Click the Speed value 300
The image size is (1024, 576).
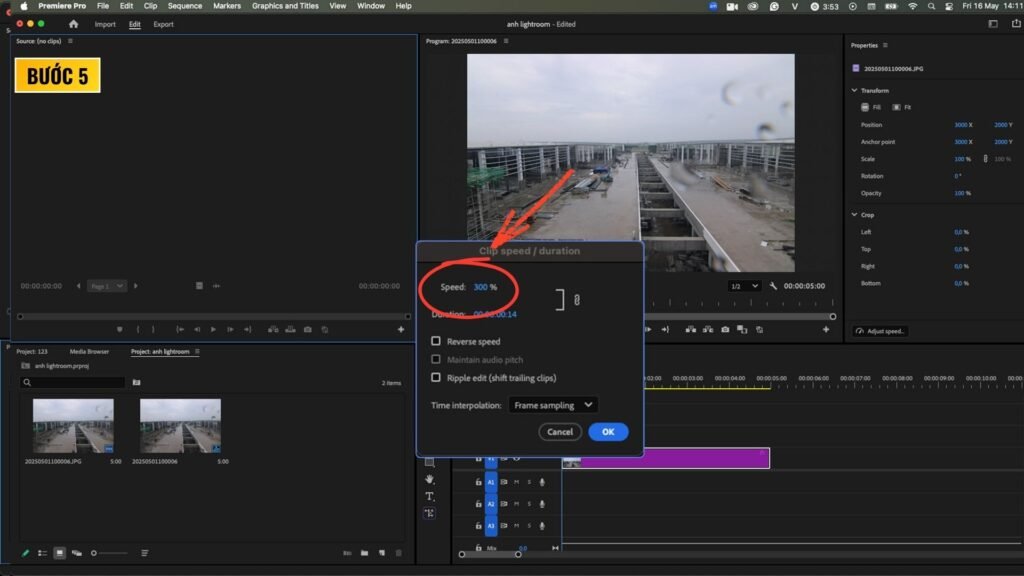point(481,287)
